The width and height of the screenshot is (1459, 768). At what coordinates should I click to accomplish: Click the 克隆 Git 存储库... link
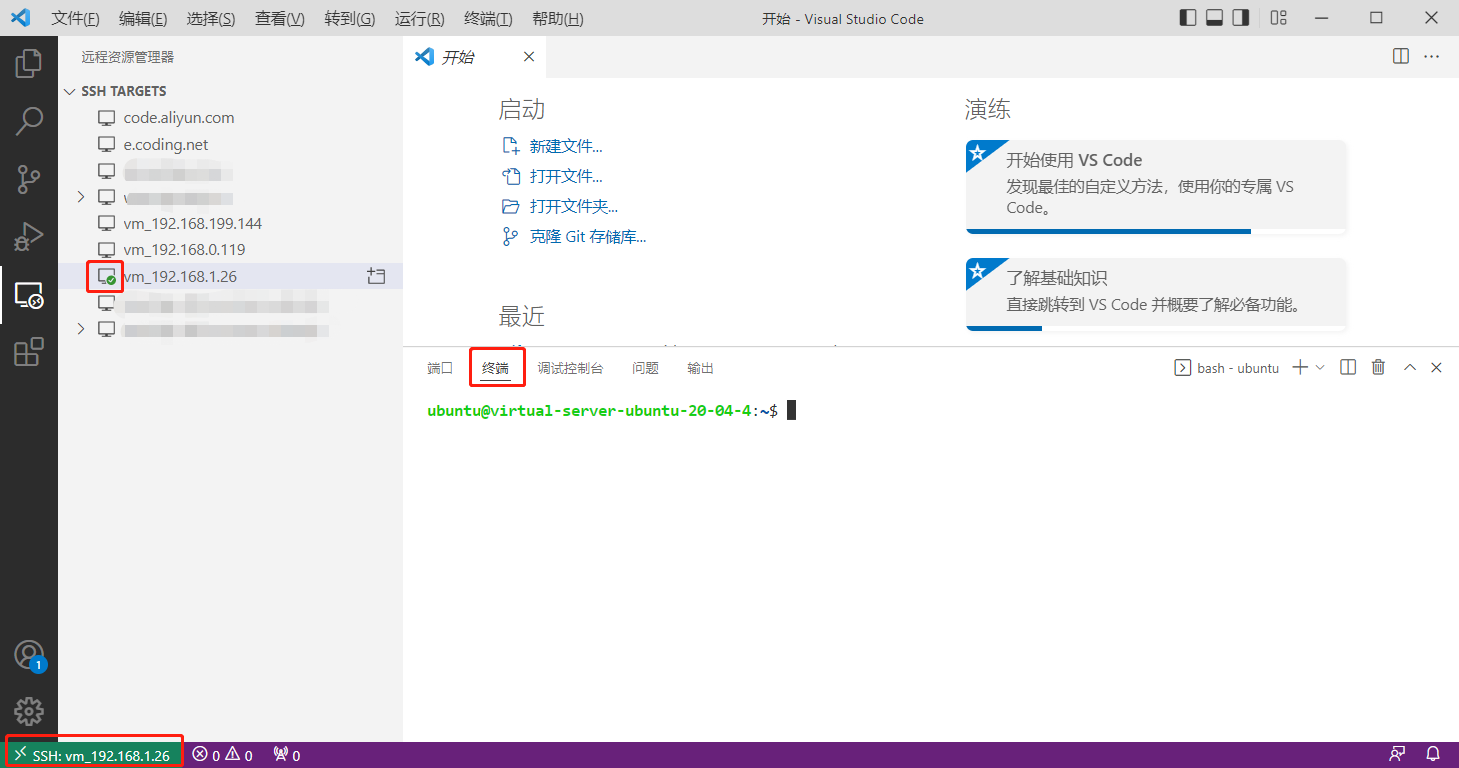(587, 237)
